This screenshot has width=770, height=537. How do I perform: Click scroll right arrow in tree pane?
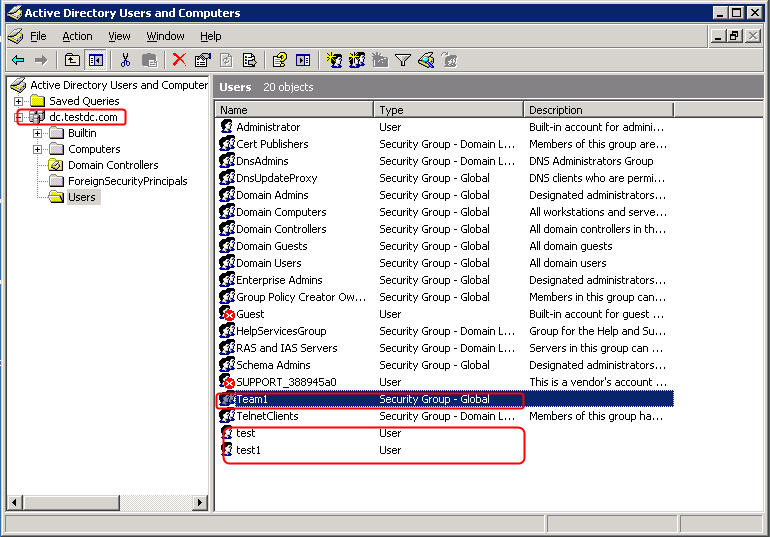click(199, 503)
